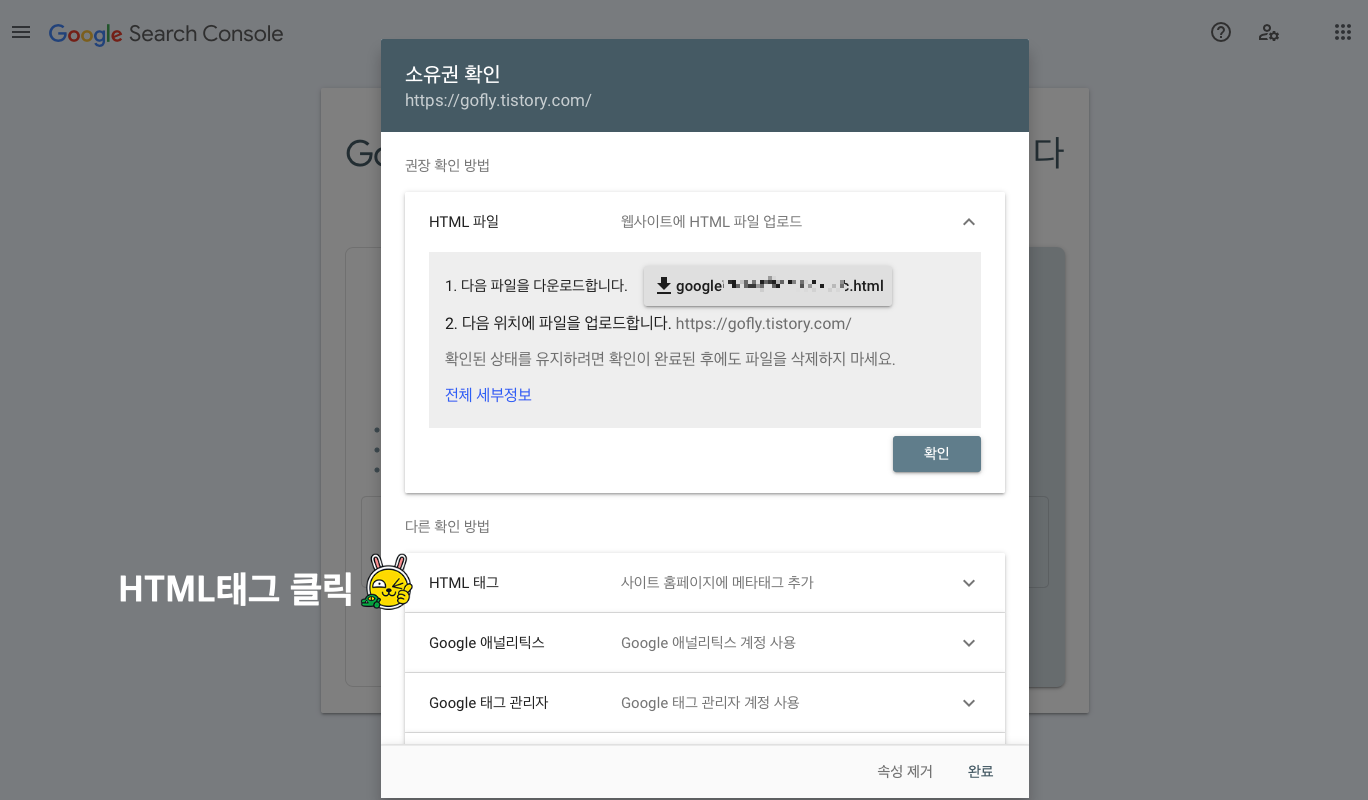
Task: Click the 웹사이트에 HTML 파일 업로드 description
Action: coord(711,222)
